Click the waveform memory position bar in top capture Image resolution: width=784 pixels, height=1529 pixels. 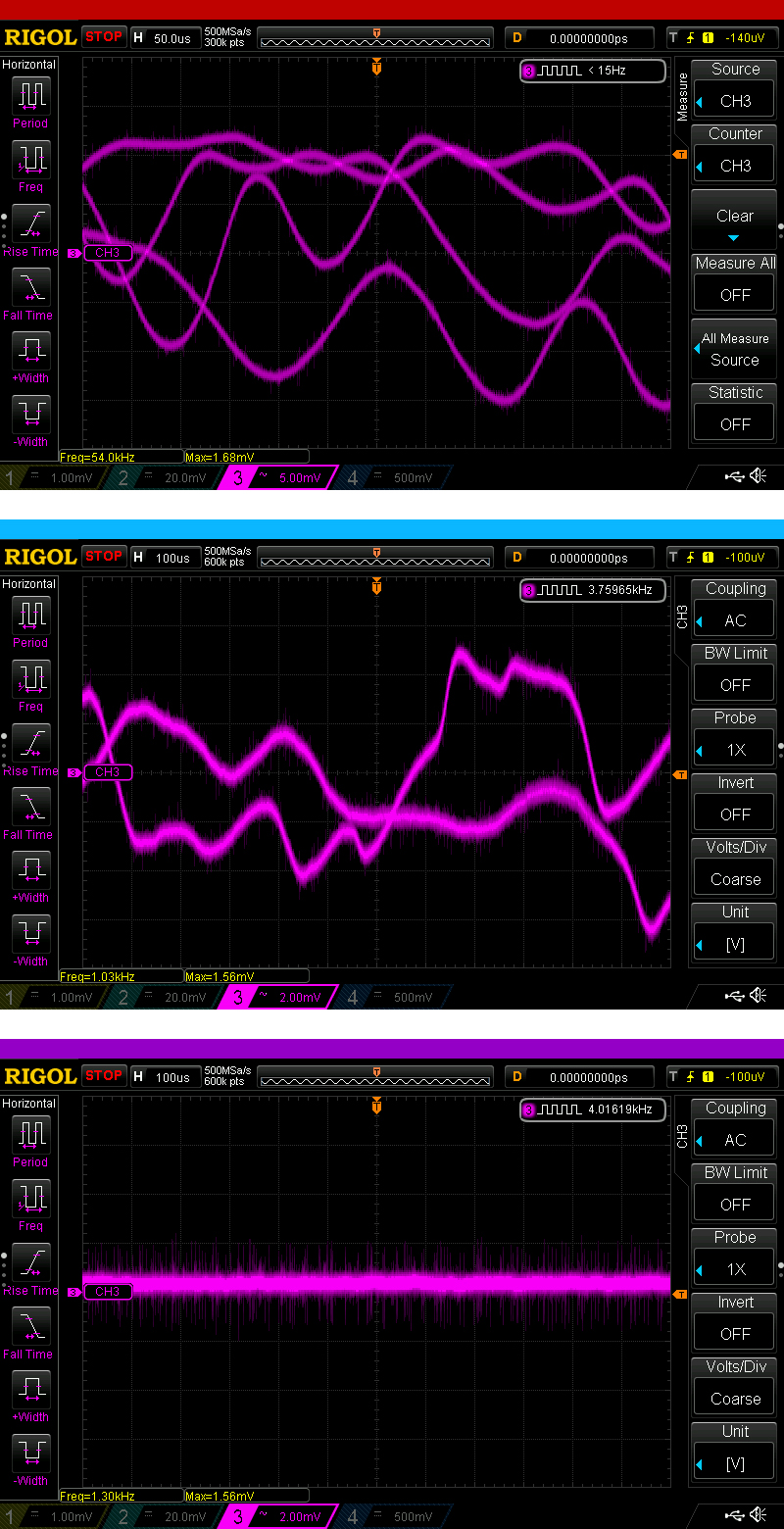coord(375,38)
